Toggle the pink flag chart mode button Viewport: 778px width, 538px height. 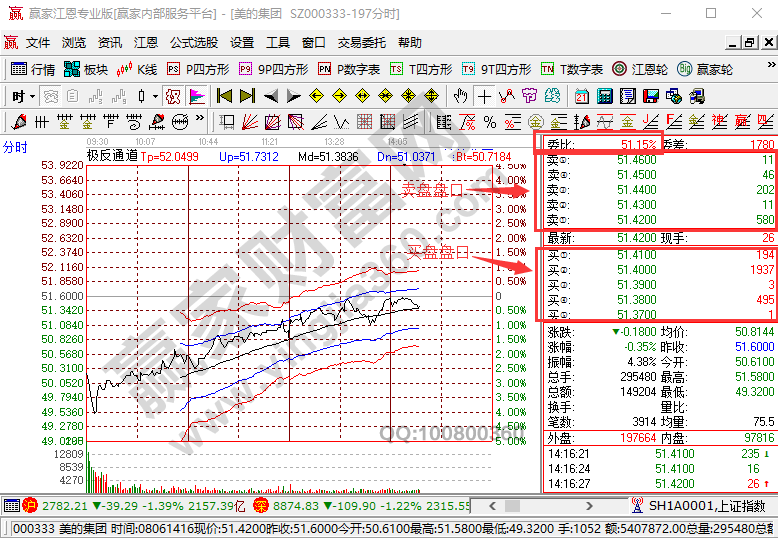pos(197,96)
